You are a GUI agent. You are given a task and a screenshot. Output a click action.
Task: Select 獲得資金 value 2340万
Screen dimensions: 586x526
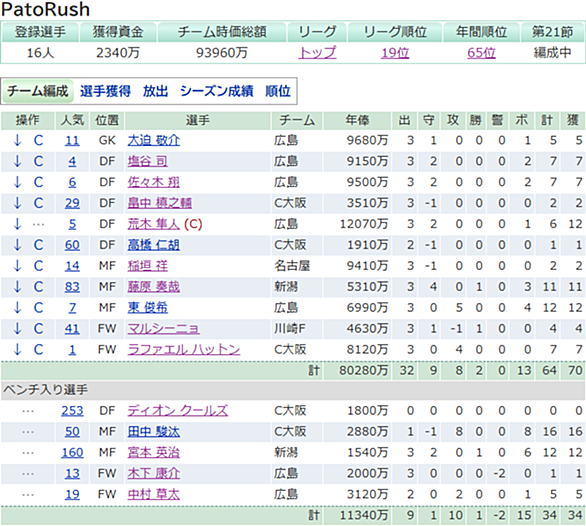pyautogui.click(x=118, y=53)
